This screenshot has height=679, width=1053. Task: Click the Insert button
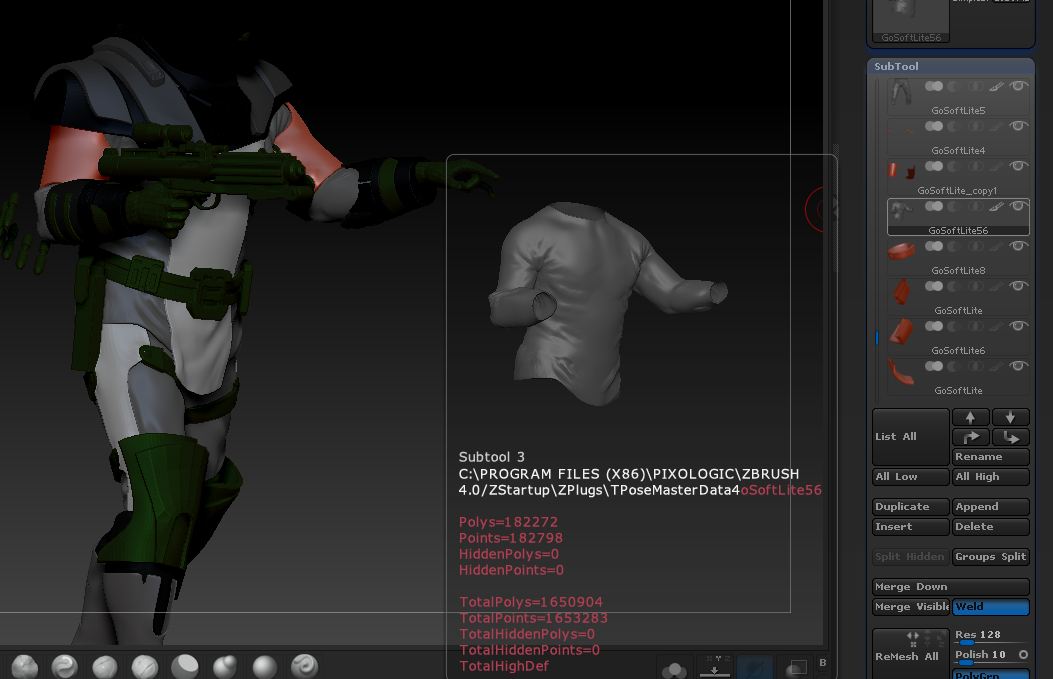pyautogui.click(x=911, y=527)
